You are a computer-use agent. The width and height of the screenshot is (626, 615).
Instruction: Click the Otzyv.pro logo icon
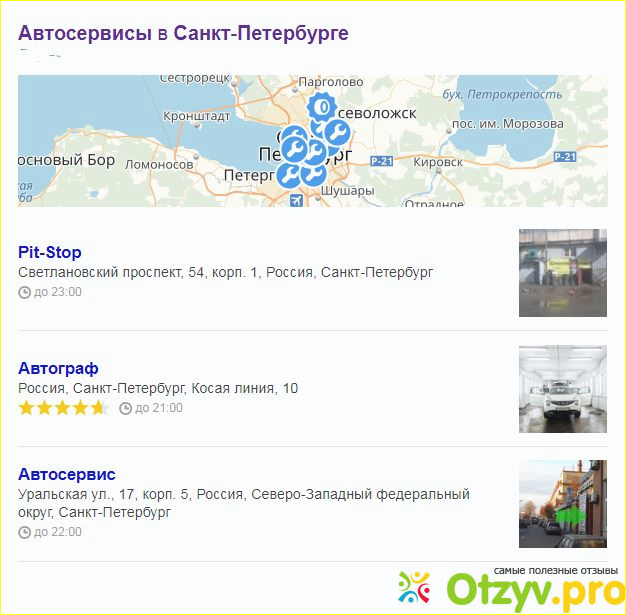(x=413, y=586)
